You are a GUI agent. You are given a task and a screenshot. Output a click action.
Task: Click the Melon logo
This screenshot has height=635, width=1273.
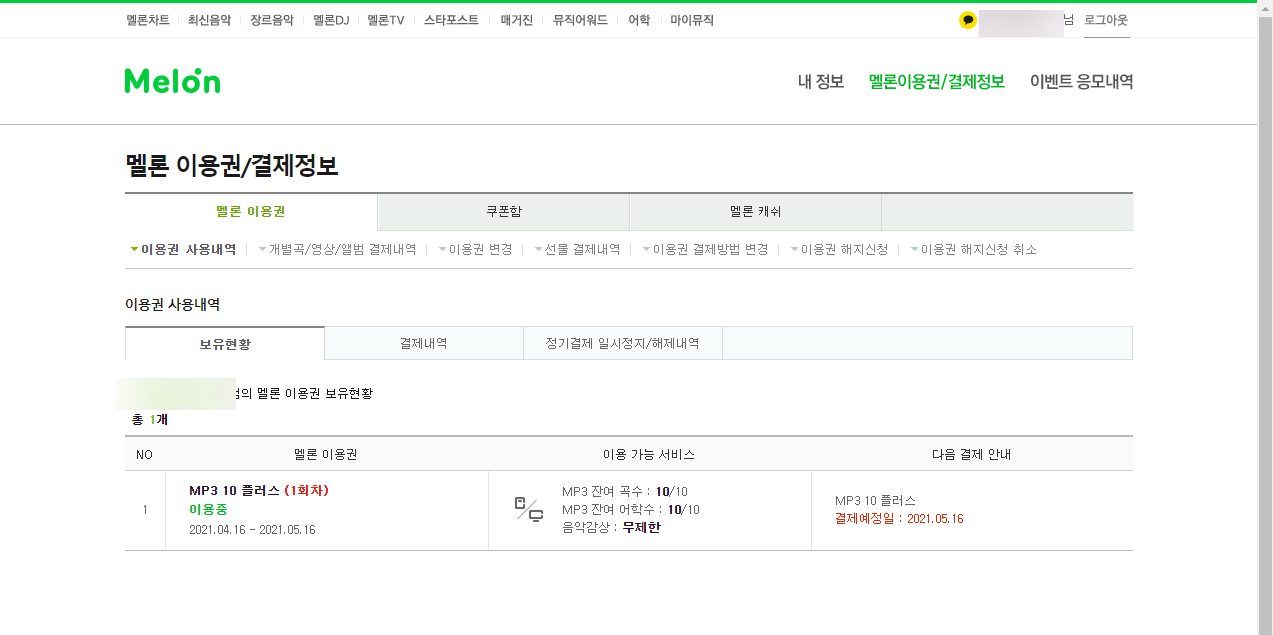pyautogui.click(x=172, y=81)
